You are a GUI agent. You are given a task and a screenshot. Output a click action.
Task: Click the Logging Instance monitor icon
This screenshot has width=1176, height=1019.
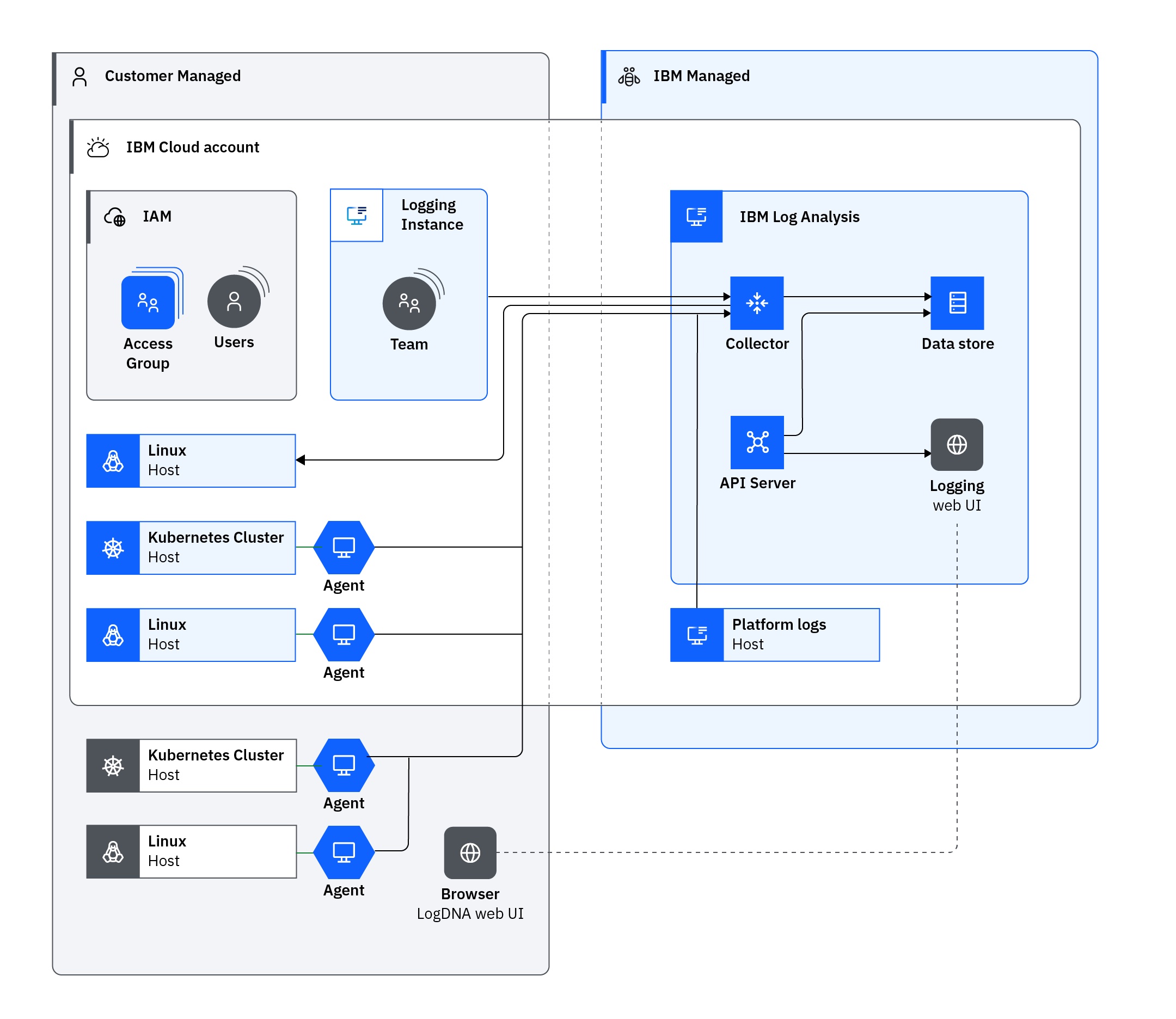357,216
